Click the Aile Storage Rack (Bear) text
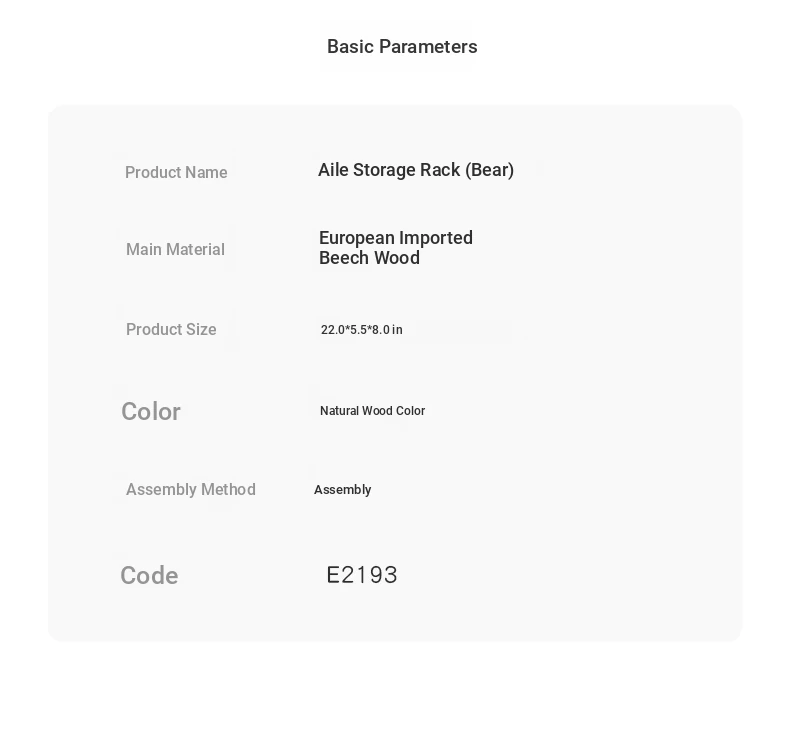 tap(416, 170)
